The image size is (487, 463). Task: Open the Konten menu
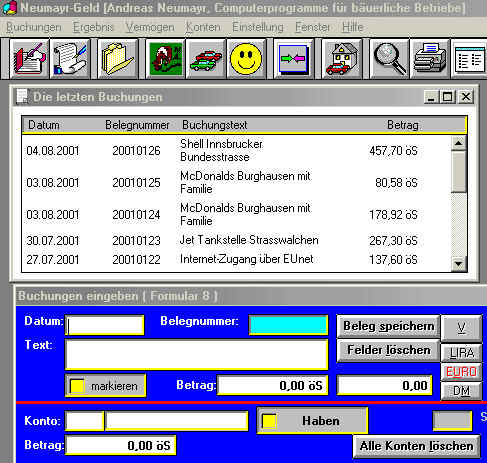[x=203, y=27]
